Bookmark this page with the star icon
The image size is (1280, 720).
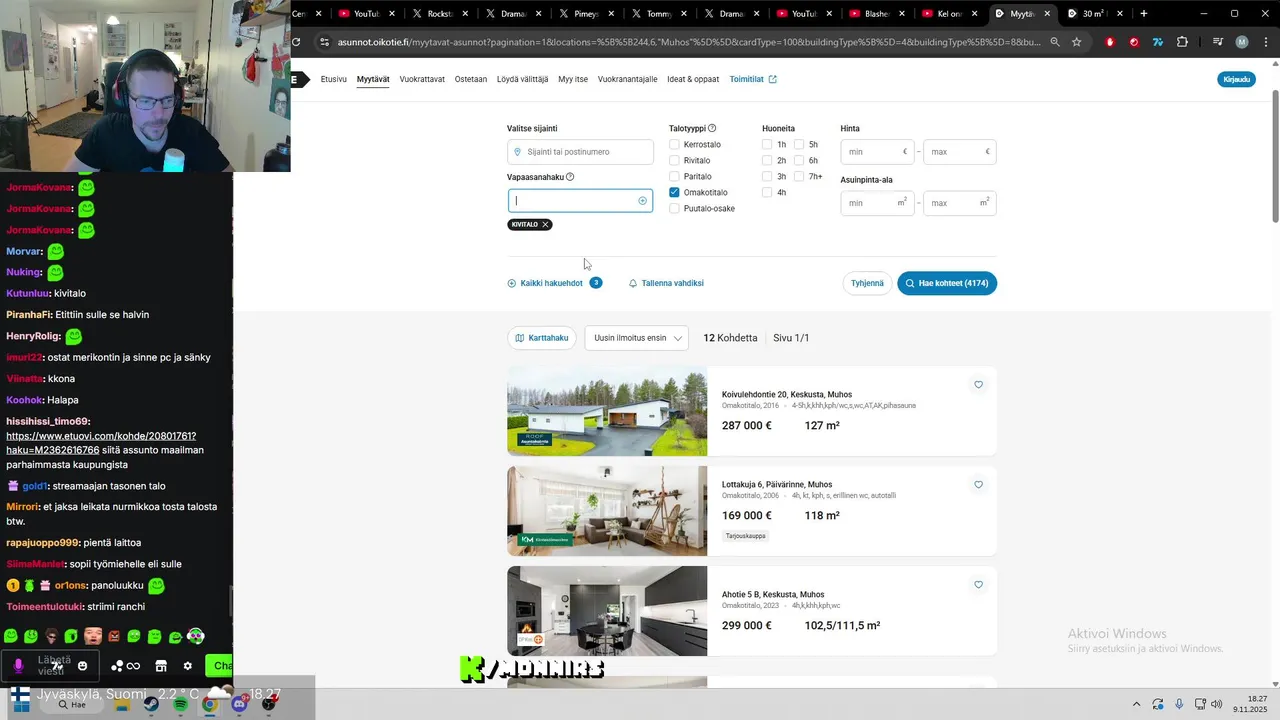(1076, 42)
